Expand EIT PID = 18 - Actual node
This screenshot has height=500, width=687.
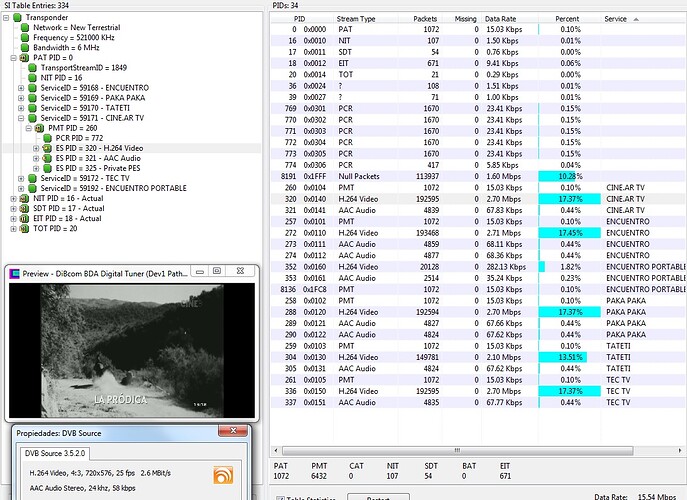pos(14,220)
